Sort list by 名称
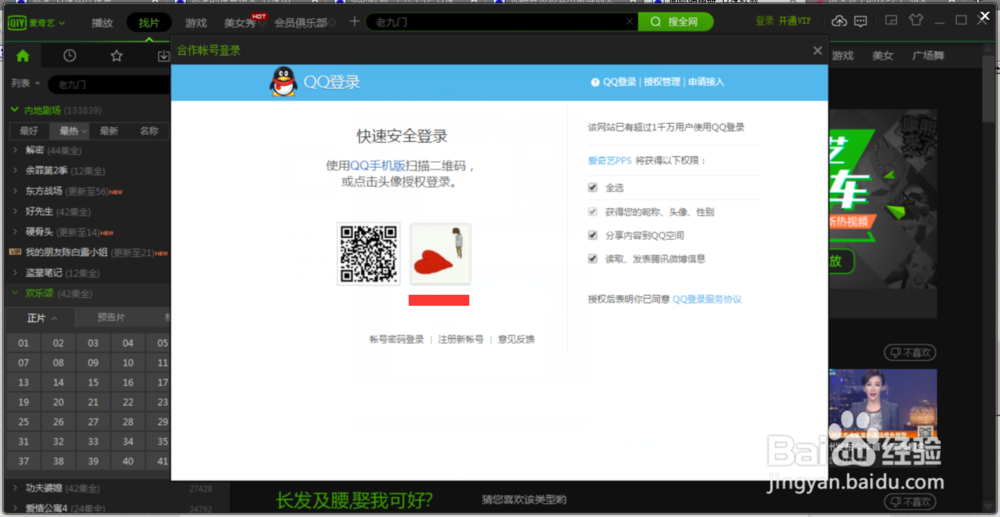1000x517 pixels. pos(149,131)
